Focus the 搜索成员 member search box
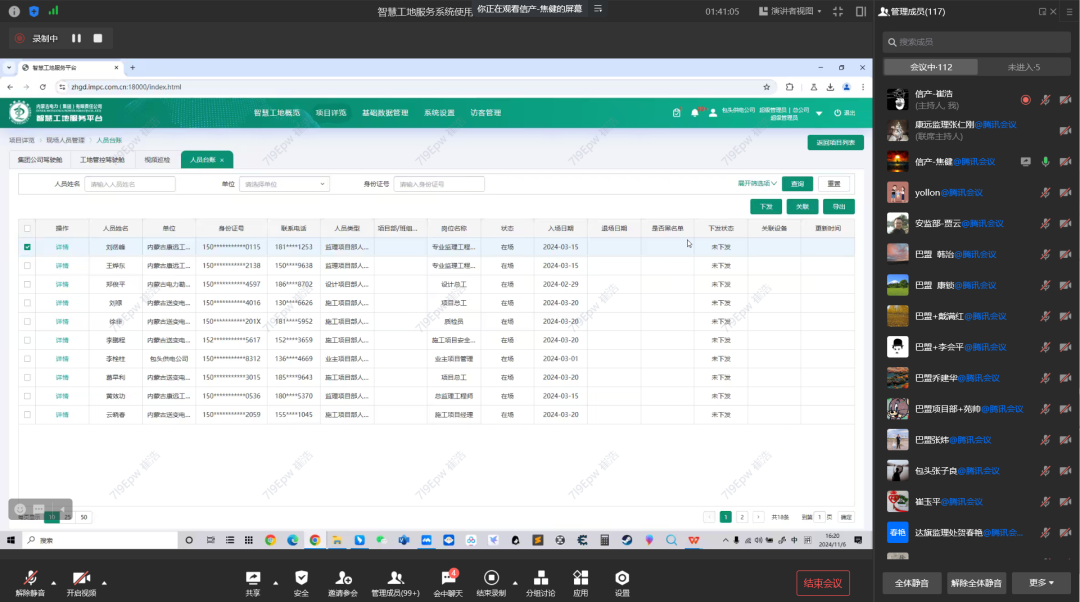 pos(977,42)
